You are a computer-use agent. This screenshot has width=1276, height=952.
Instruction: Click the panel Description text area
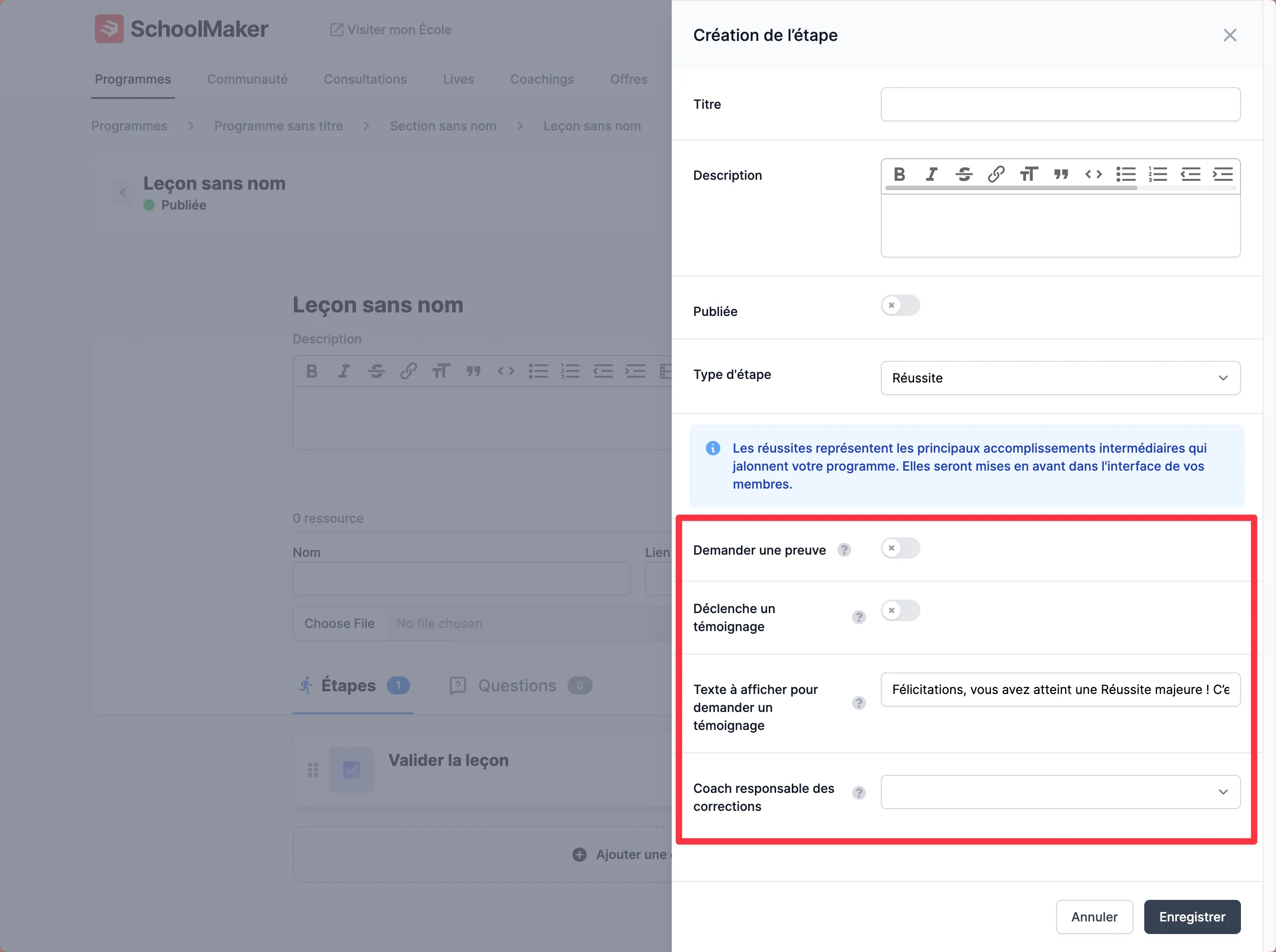tap(1061, 226)
